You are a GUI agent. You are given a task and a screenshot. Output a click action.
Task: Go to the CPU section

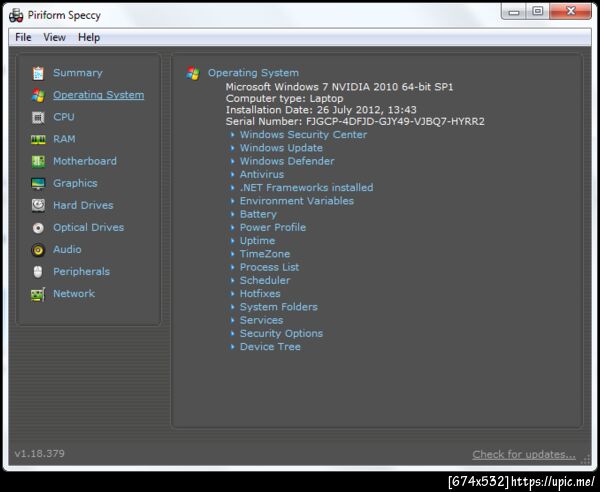[x=64, y=117]
